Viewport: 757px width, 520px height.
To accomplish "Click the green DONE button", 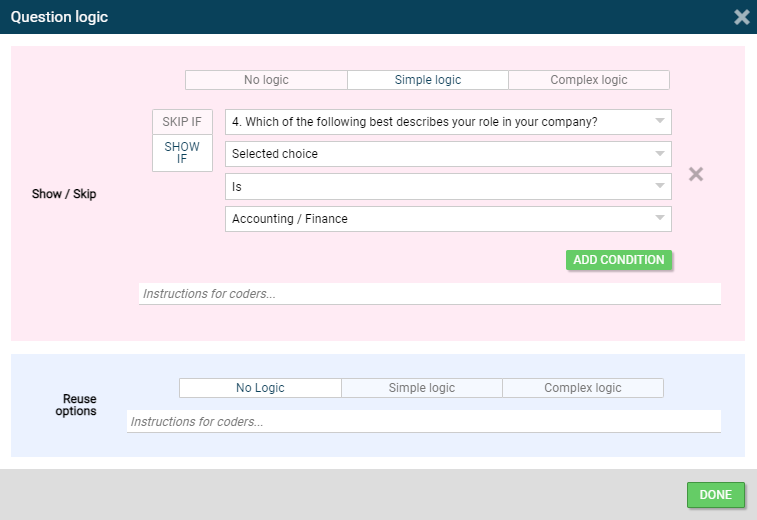I will point(715,495).
